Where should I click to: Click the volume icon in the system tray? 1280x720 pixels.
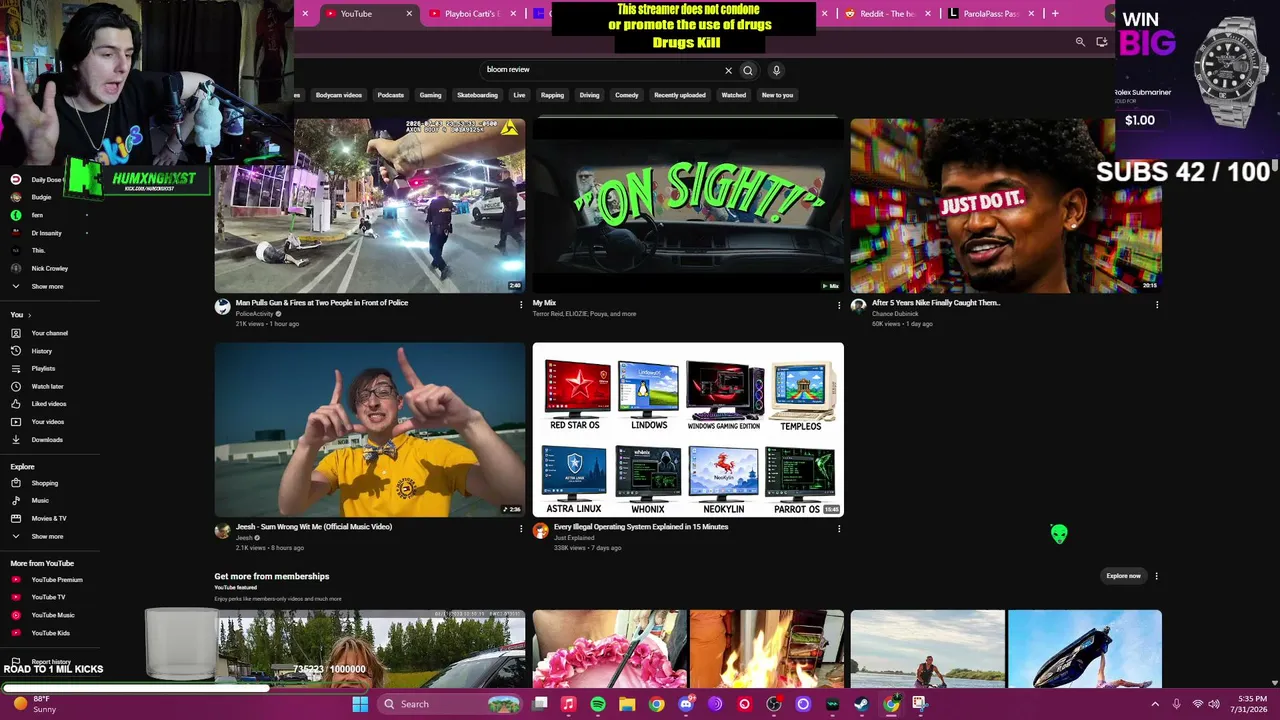1215,704
